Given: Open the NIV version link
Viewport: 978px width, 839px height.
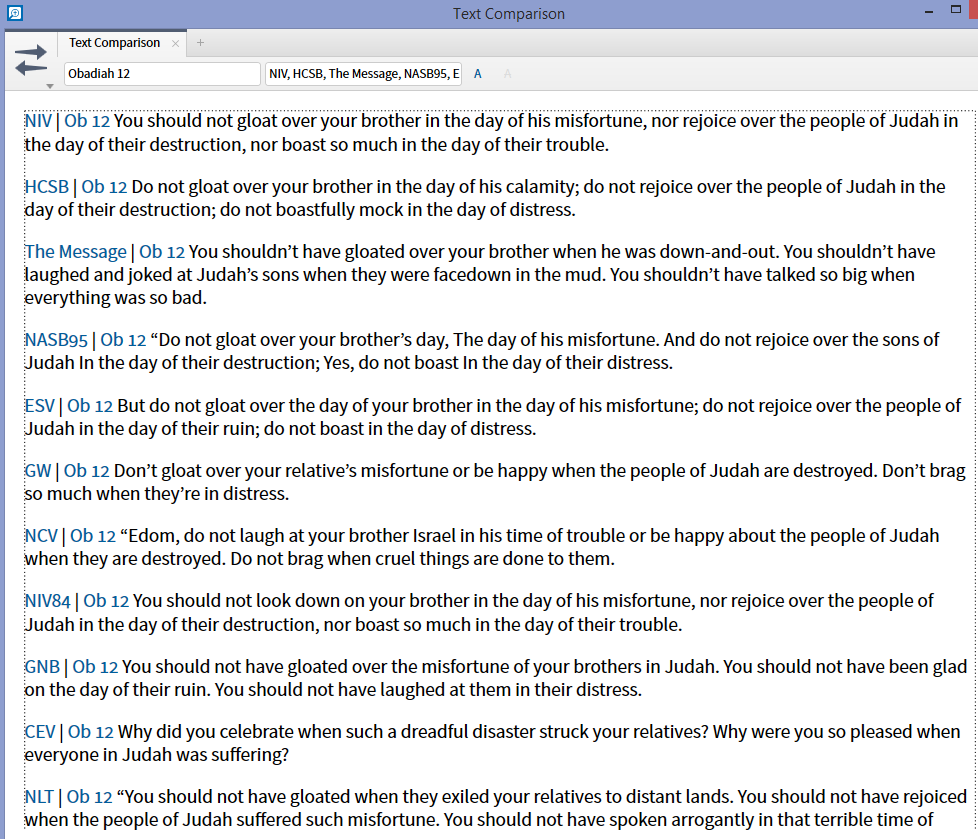Looking at the screenshot, I should click(38, 120).
